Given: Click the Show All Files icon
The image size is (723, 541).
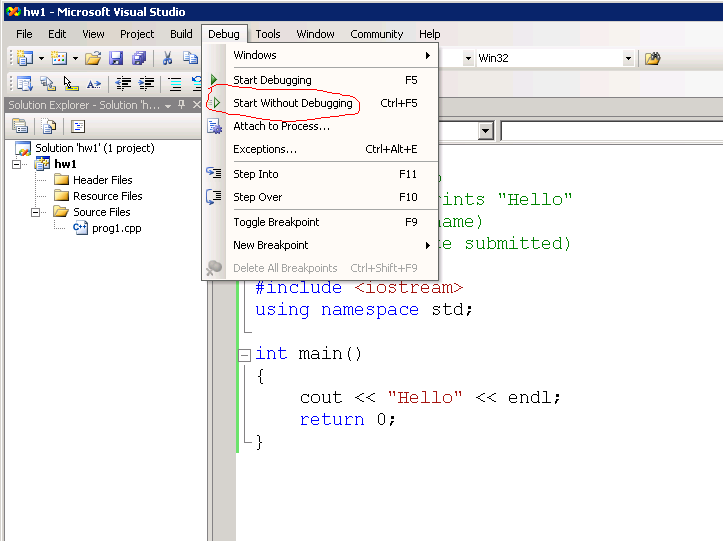Looking at the screenshot, I should (x=48, y=126).
